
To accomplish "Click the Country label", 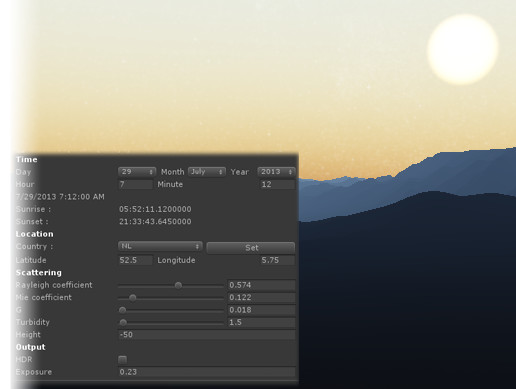I will tap(34, 247).
